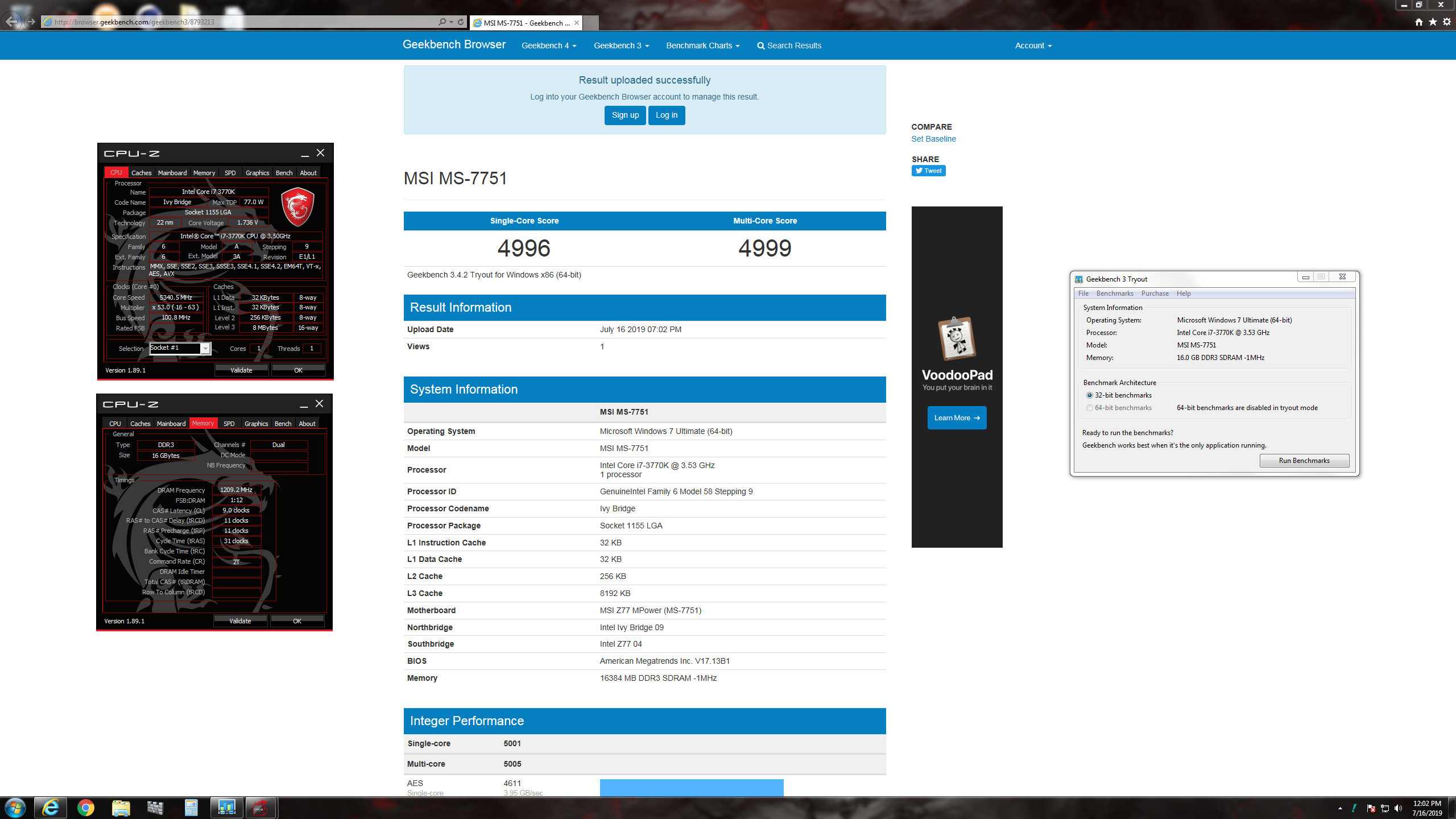Click the AES single-core score bar
The width and height of the screenshot is (1456, 819).
(x=692, y=788)
